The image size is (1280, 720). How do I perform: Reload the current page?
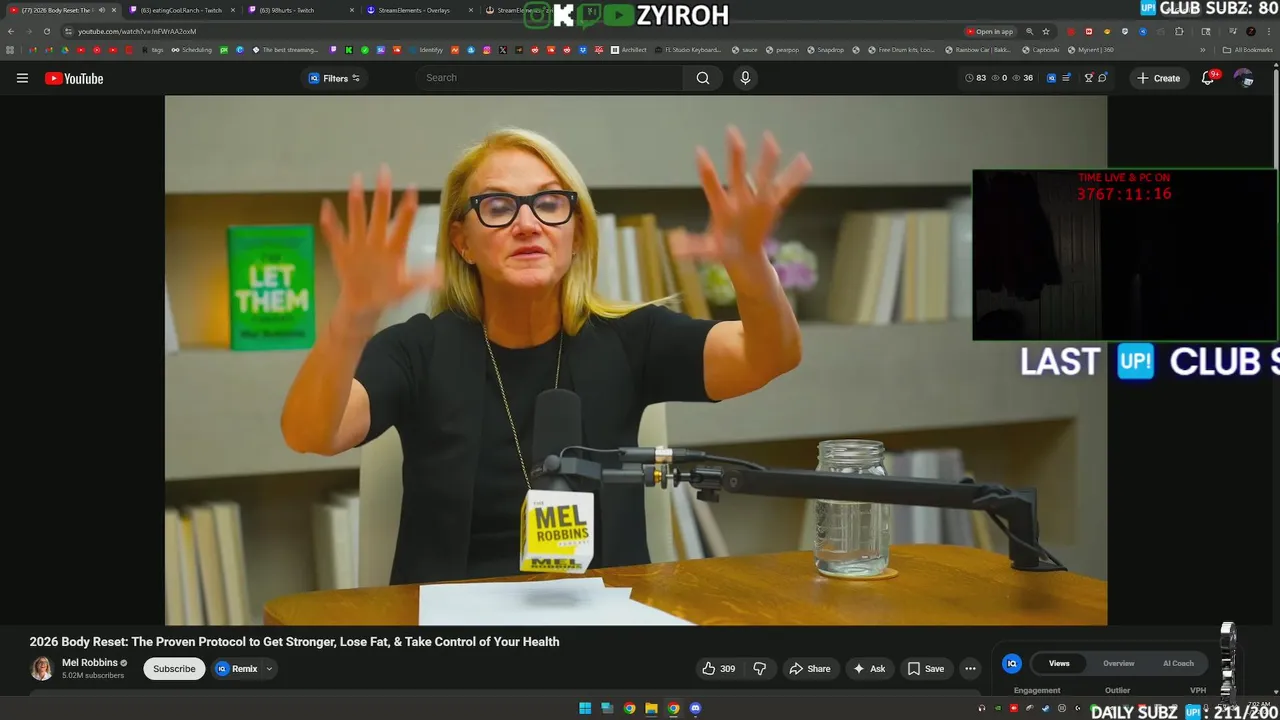tap(46, 31)
